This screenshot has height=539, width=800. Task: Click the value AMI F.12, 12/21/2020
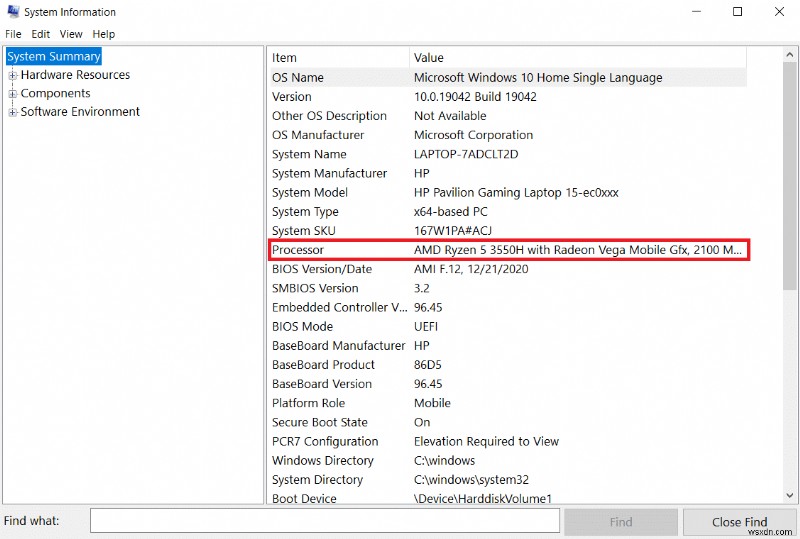point(471,269)
